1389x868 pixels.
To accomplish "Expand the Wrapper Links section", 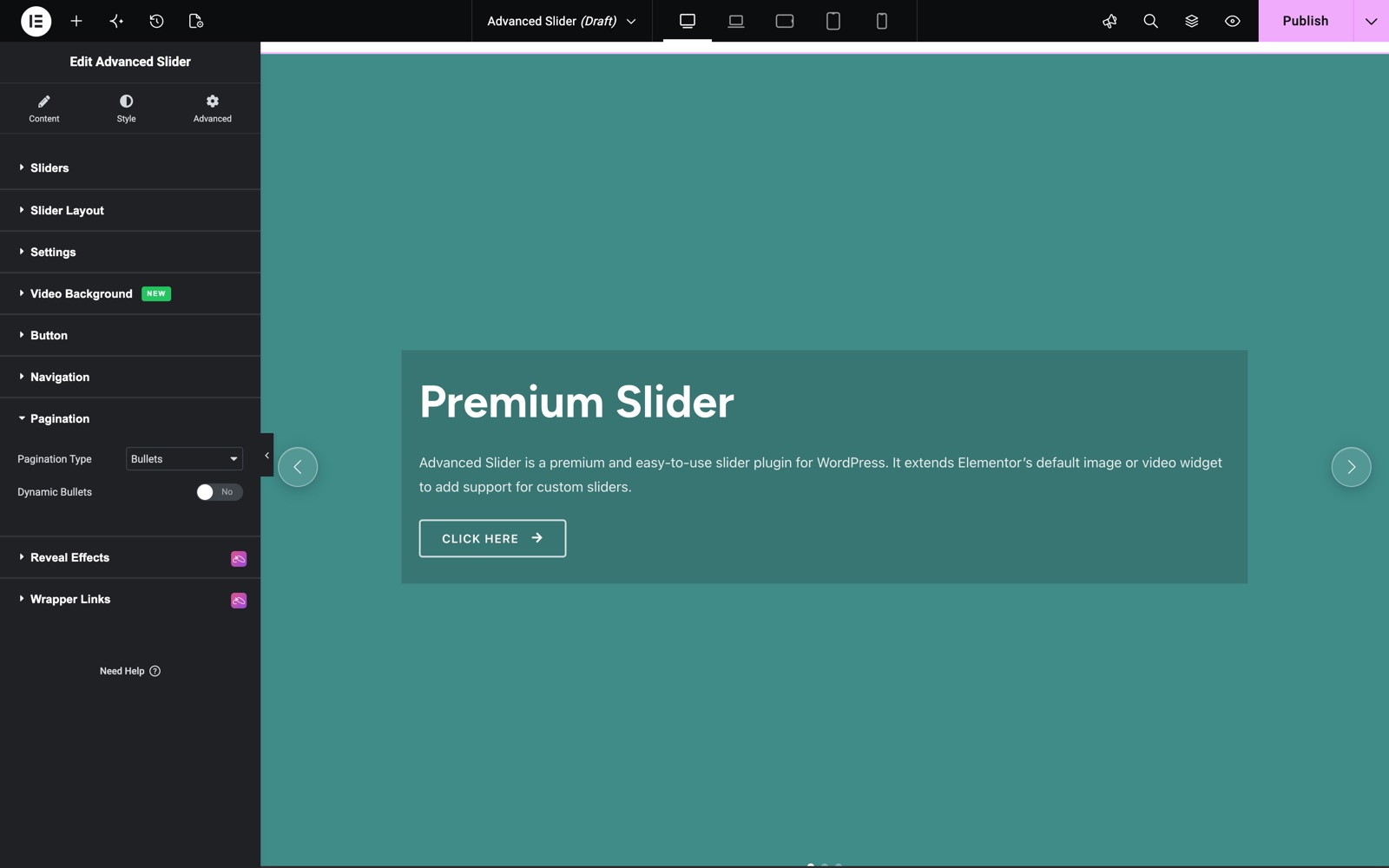I will point(130,599).
